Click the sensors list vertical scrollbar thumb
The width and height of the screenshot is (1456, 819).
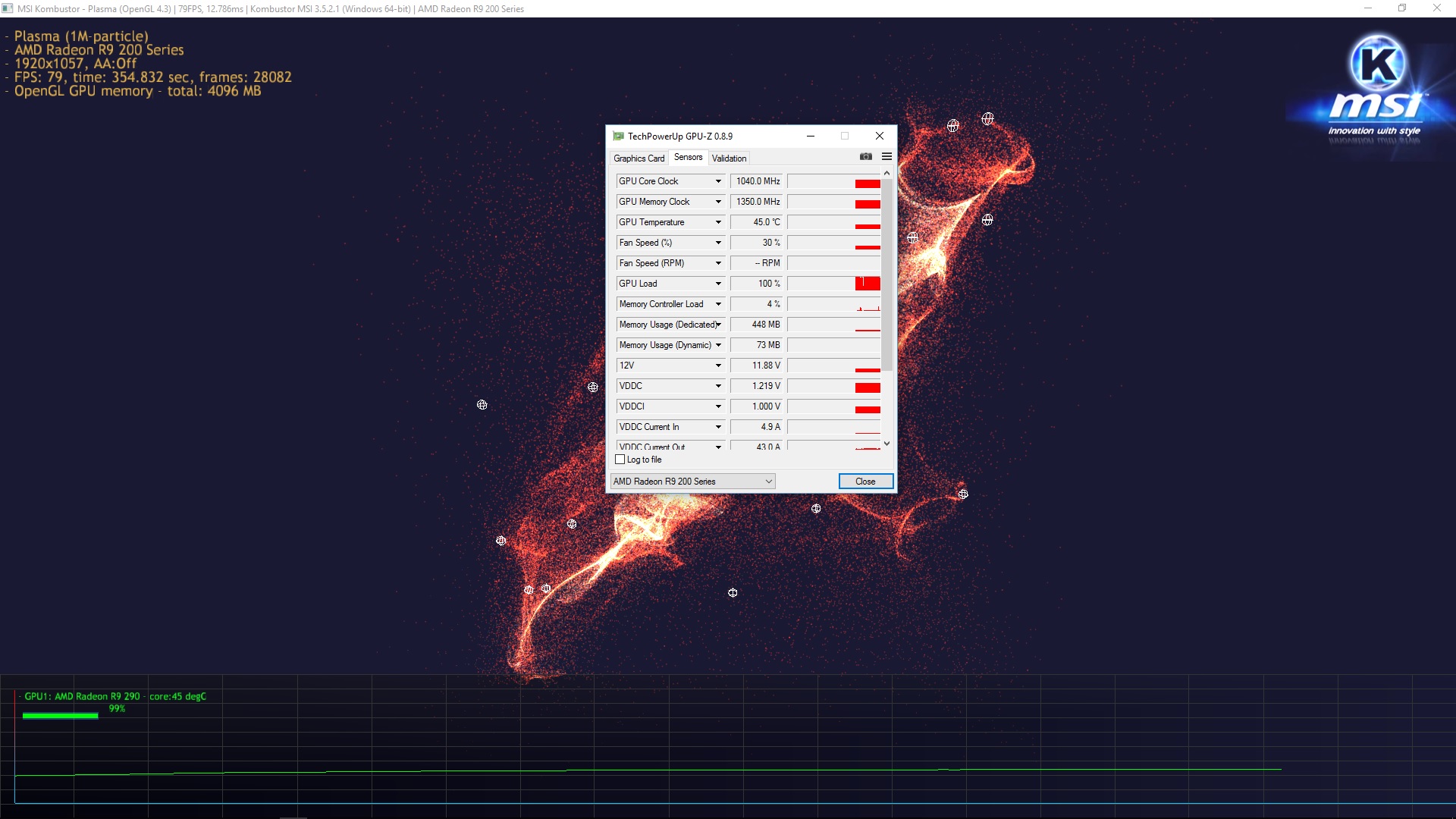point(886,273)
